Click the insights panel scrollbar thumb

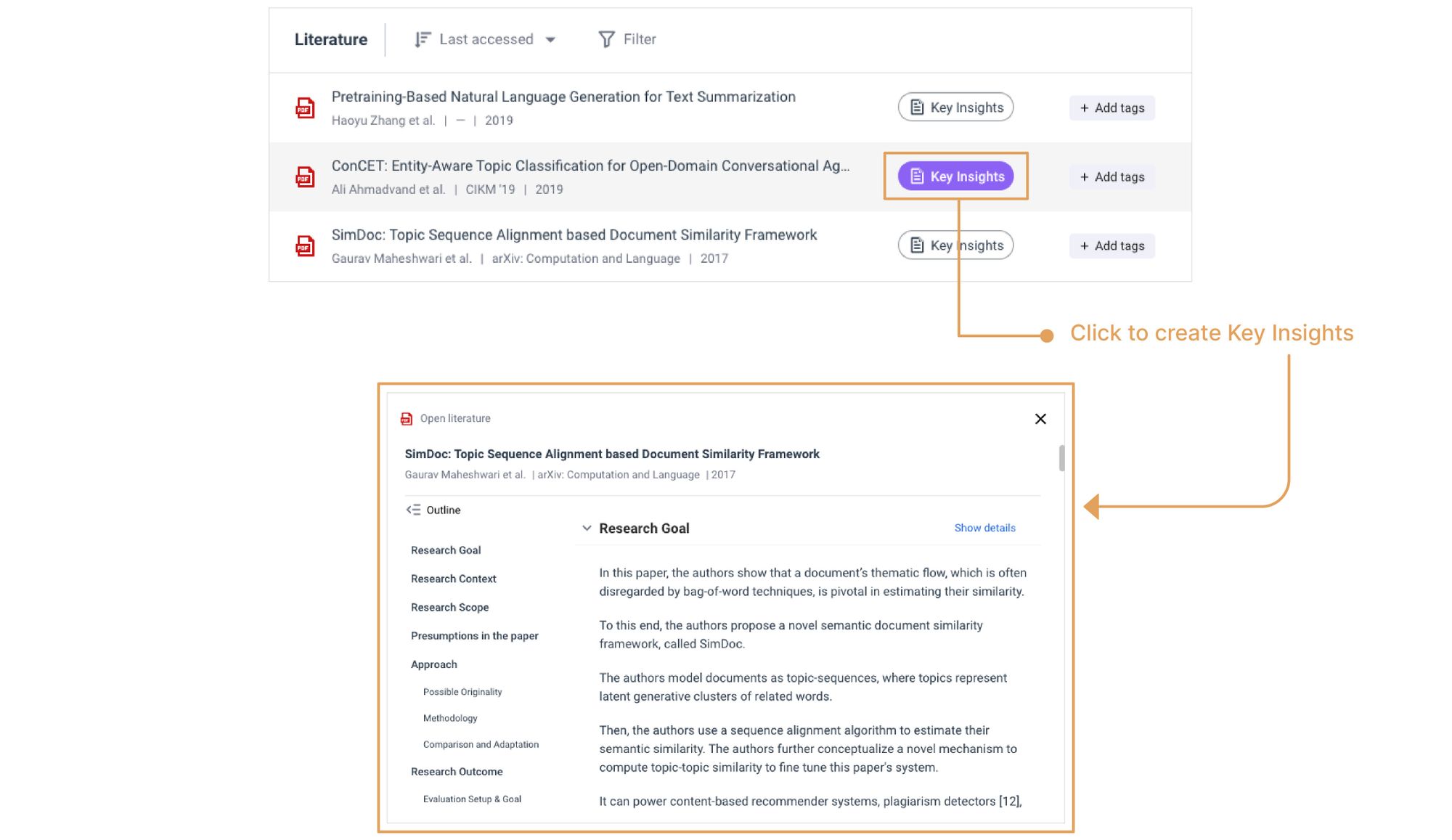[1061, 458]
